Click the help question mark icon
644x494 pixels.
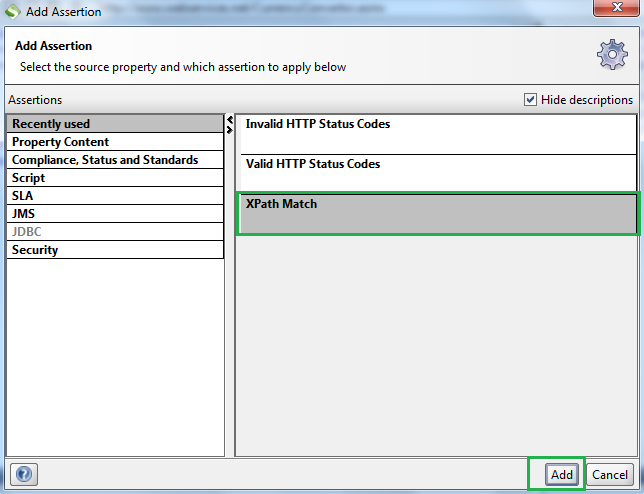(x=25, y=474)
